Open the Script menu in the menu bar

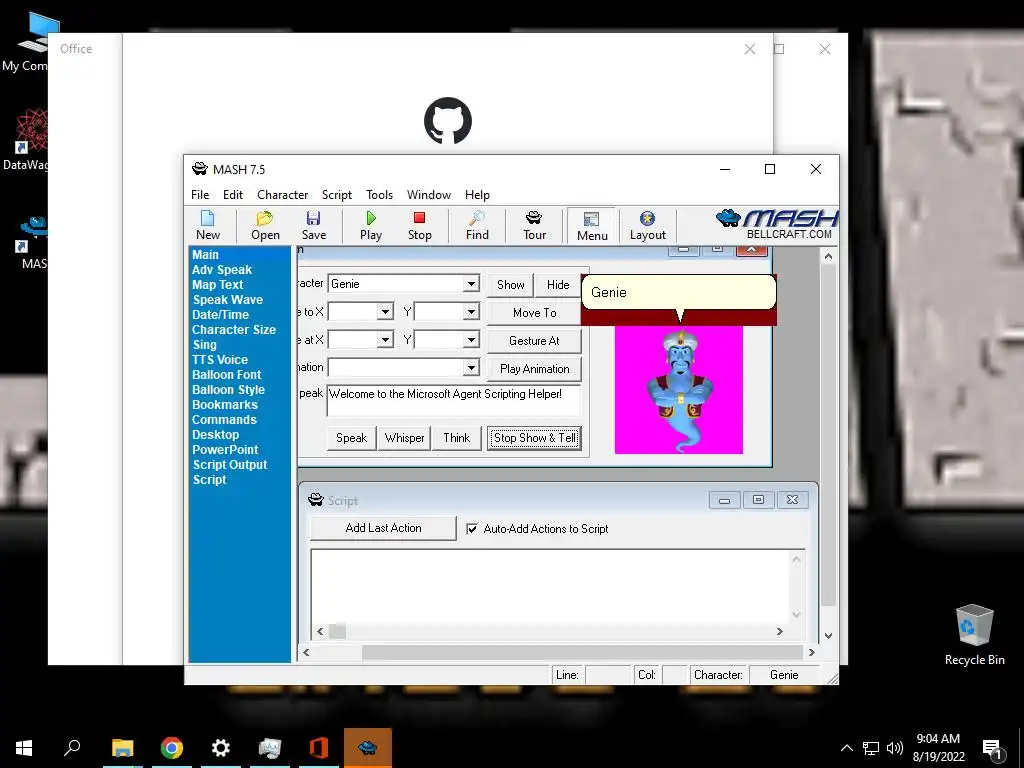pos(336,195)
